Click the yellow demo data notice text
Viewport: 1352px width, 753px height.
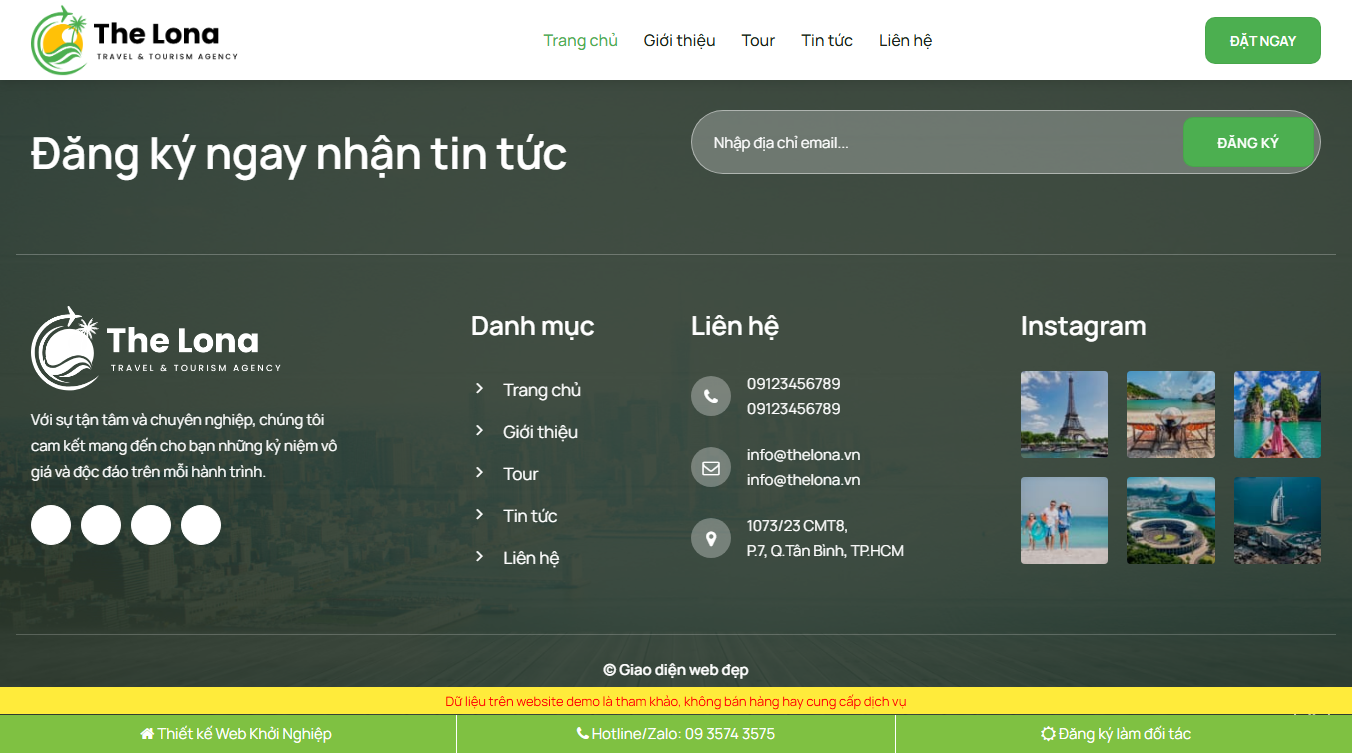tap(676, 701)
